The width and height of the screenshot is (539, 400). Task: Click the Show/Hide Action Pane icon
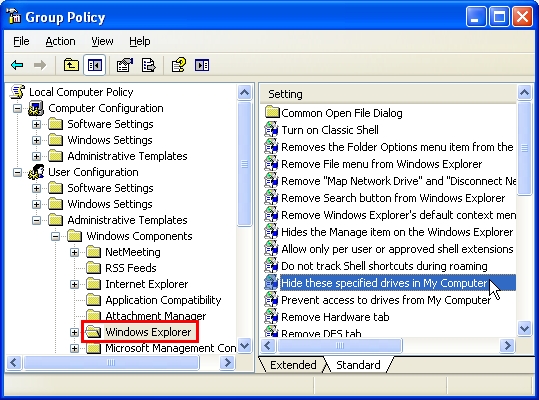tap(202, 65)
